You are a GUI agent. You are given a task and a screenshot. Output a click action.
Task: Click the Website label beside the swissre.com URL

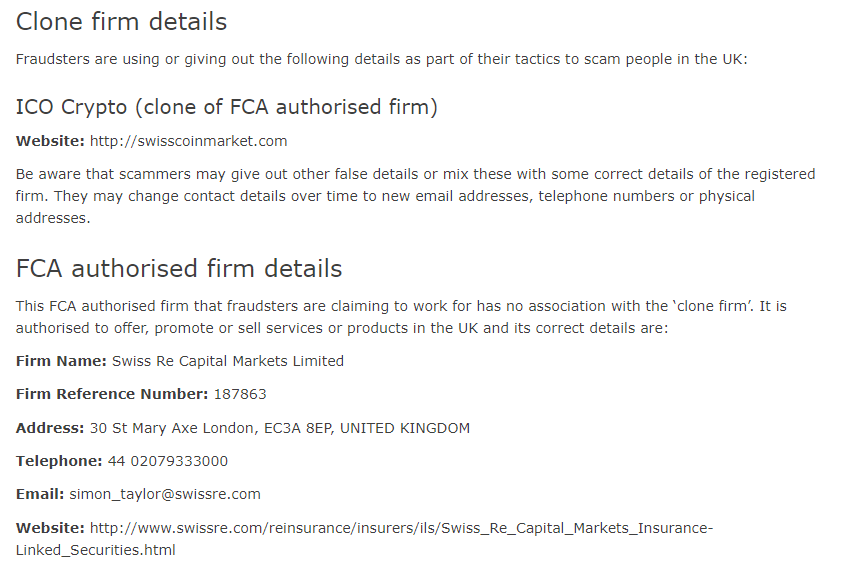(x=50, y=527)
